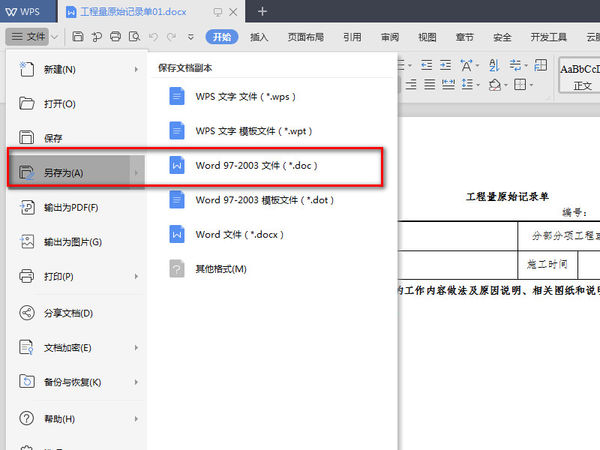Click the Save icon in quick toolbar
This screenshot has width=600, height=450.
coord(78,37)
